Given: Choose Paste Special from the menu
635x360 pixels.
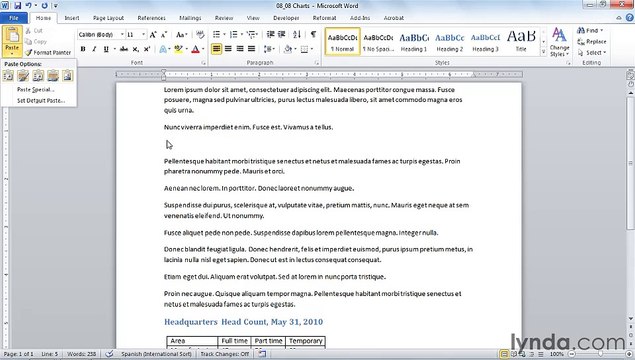Looking at the screenshot, I should (36, 89).
